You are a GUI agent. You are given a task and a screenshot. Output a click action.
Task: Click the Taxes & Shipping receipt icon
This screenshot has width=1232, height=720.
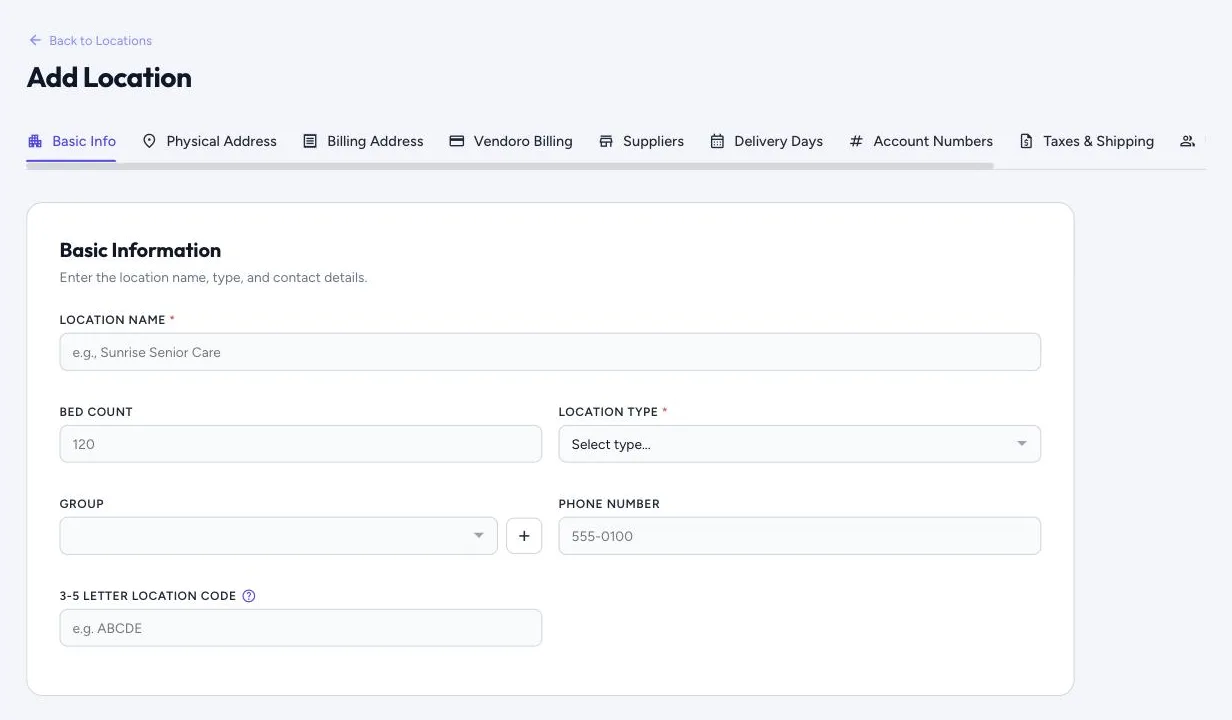[1026, 141]
